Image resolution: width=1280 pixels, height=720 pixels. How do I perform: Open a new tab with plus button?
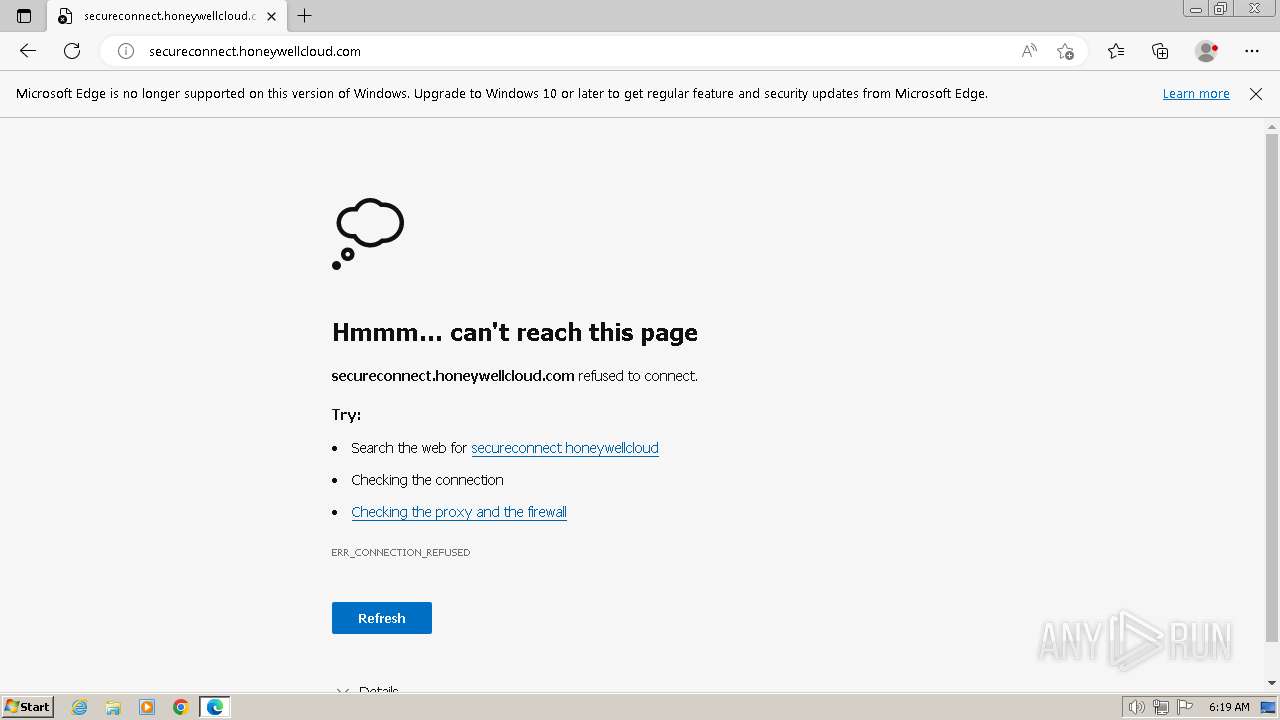pos(305,16)
